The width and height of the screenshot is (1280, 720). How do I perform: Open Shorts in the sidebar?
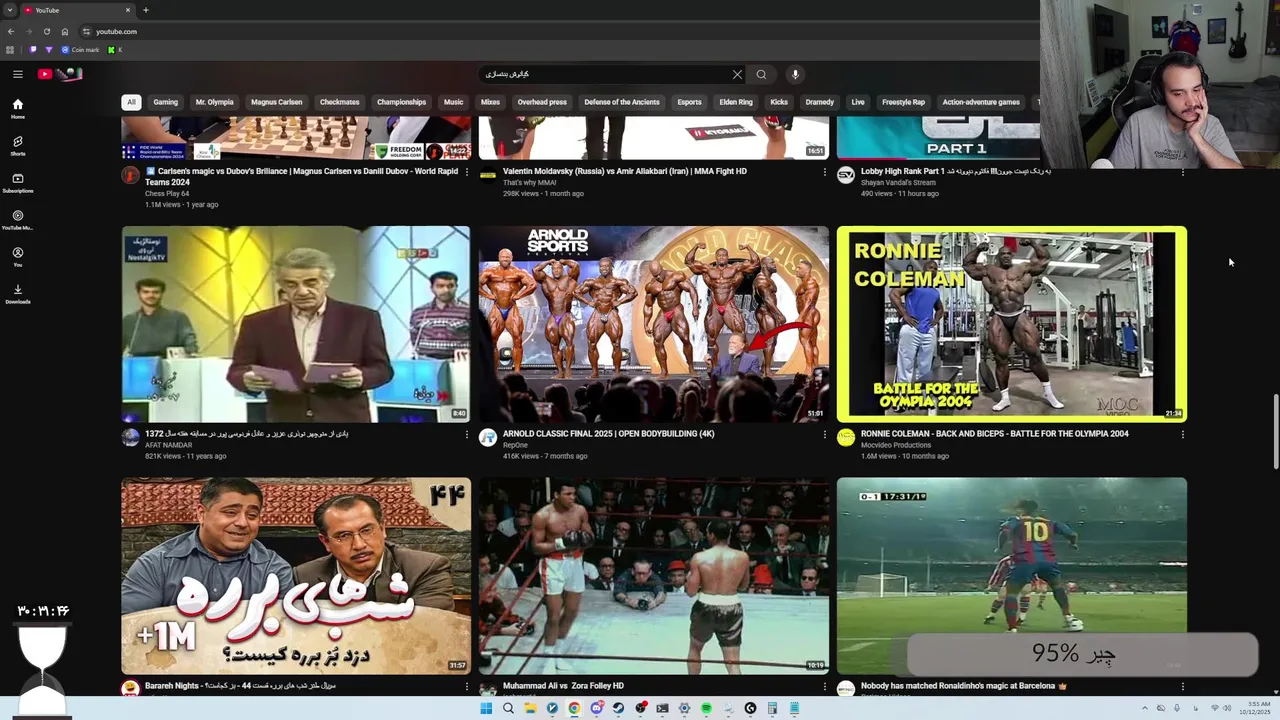click(17, 146)
